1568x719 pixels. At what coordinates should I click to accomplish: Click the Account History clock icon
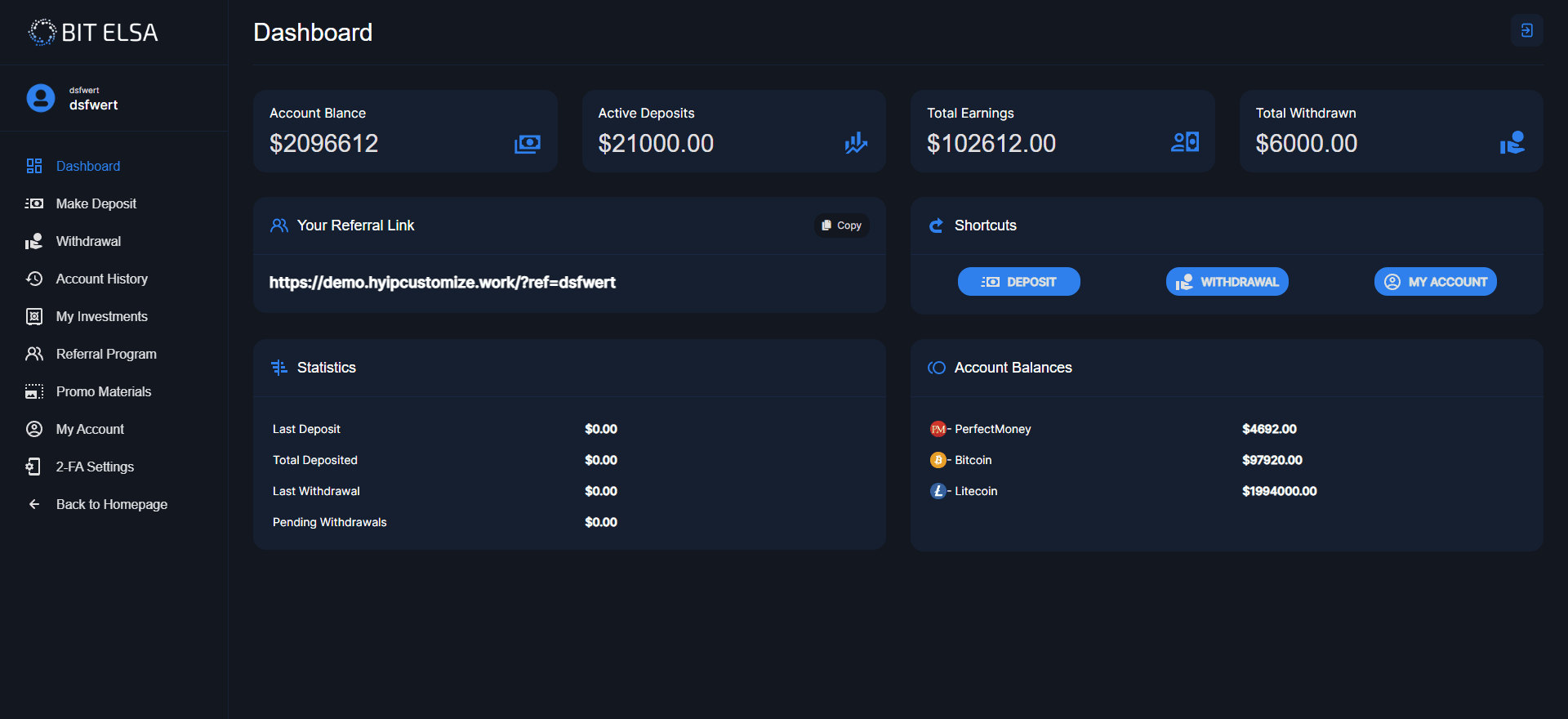coord(34,279)
